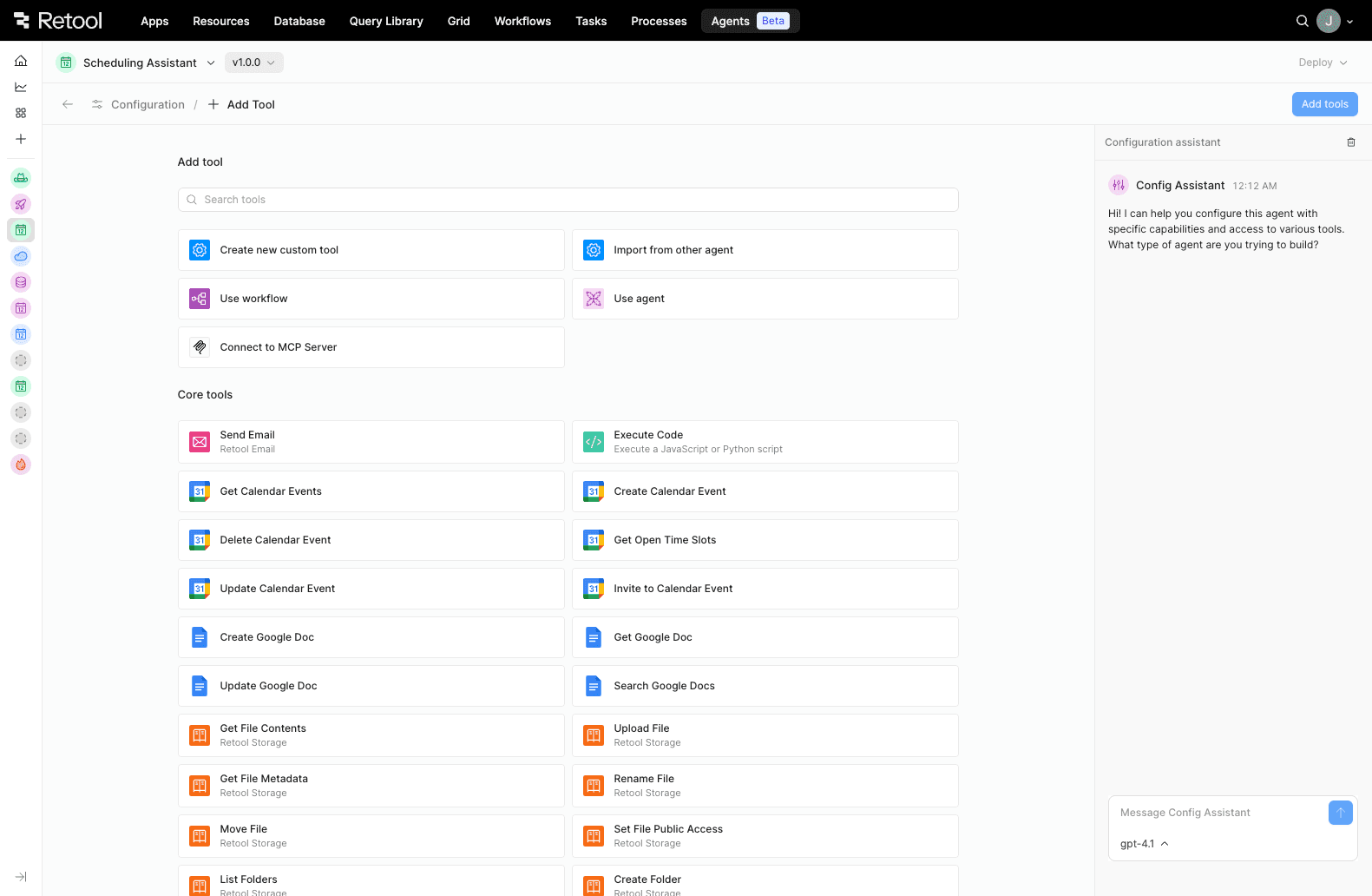This screenshot has height=896, width=1372.
Task: Expand sidebar using the bottom-left arrow icon
Action: click(x=21, y=877)
